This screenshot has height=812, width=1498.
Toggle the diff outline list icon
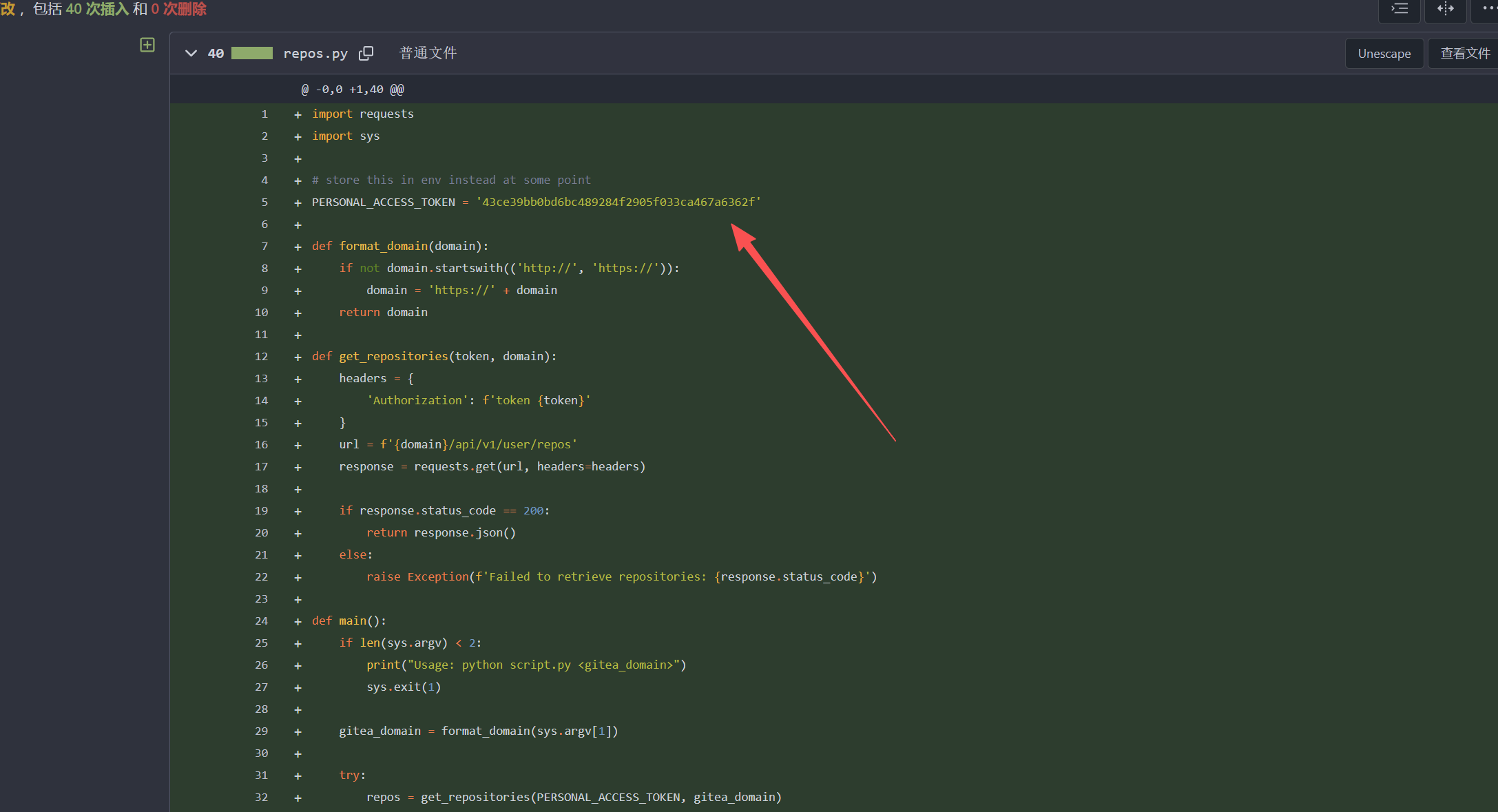1399,9
